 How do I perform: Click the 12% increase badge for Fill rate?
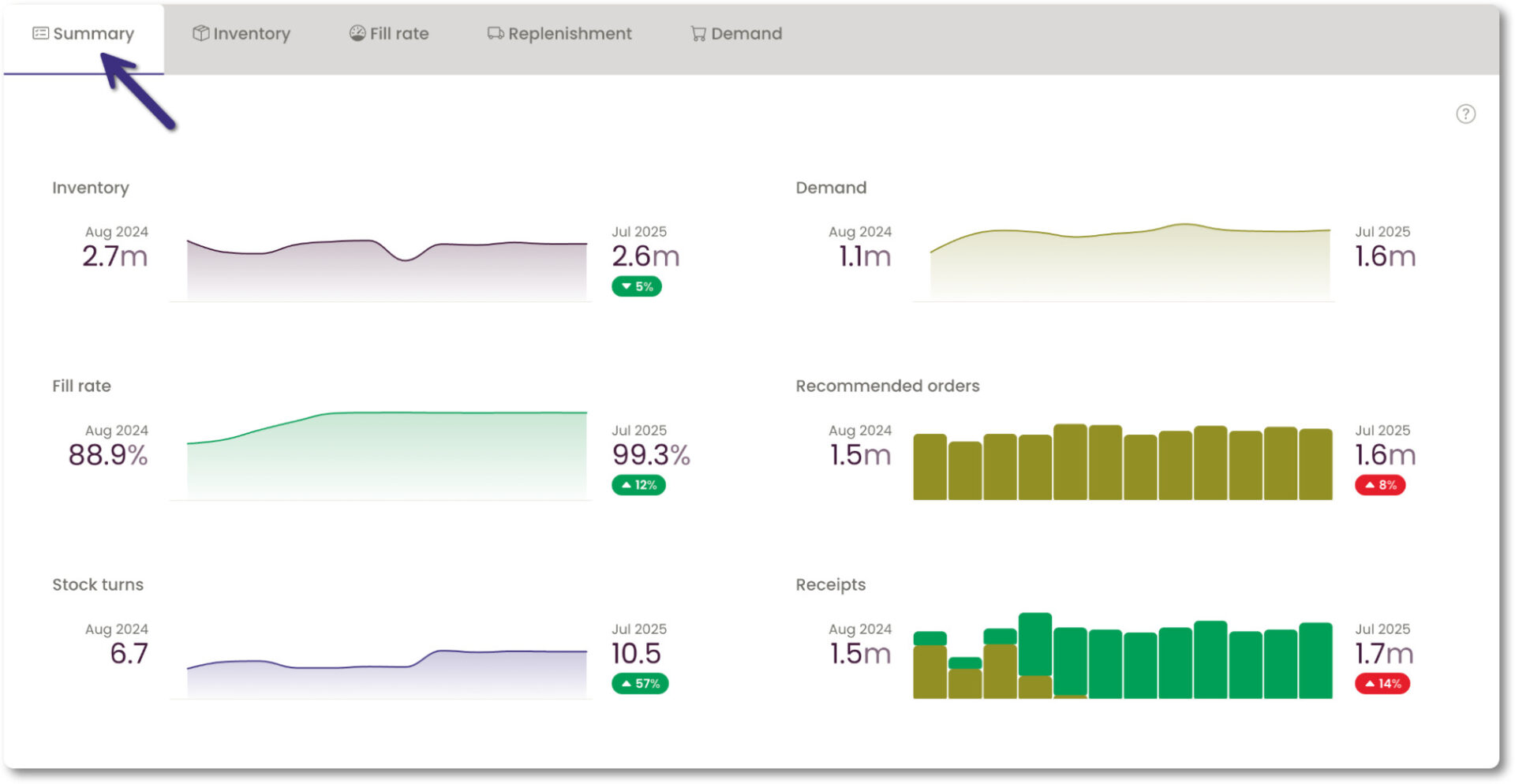coord(638,485)
